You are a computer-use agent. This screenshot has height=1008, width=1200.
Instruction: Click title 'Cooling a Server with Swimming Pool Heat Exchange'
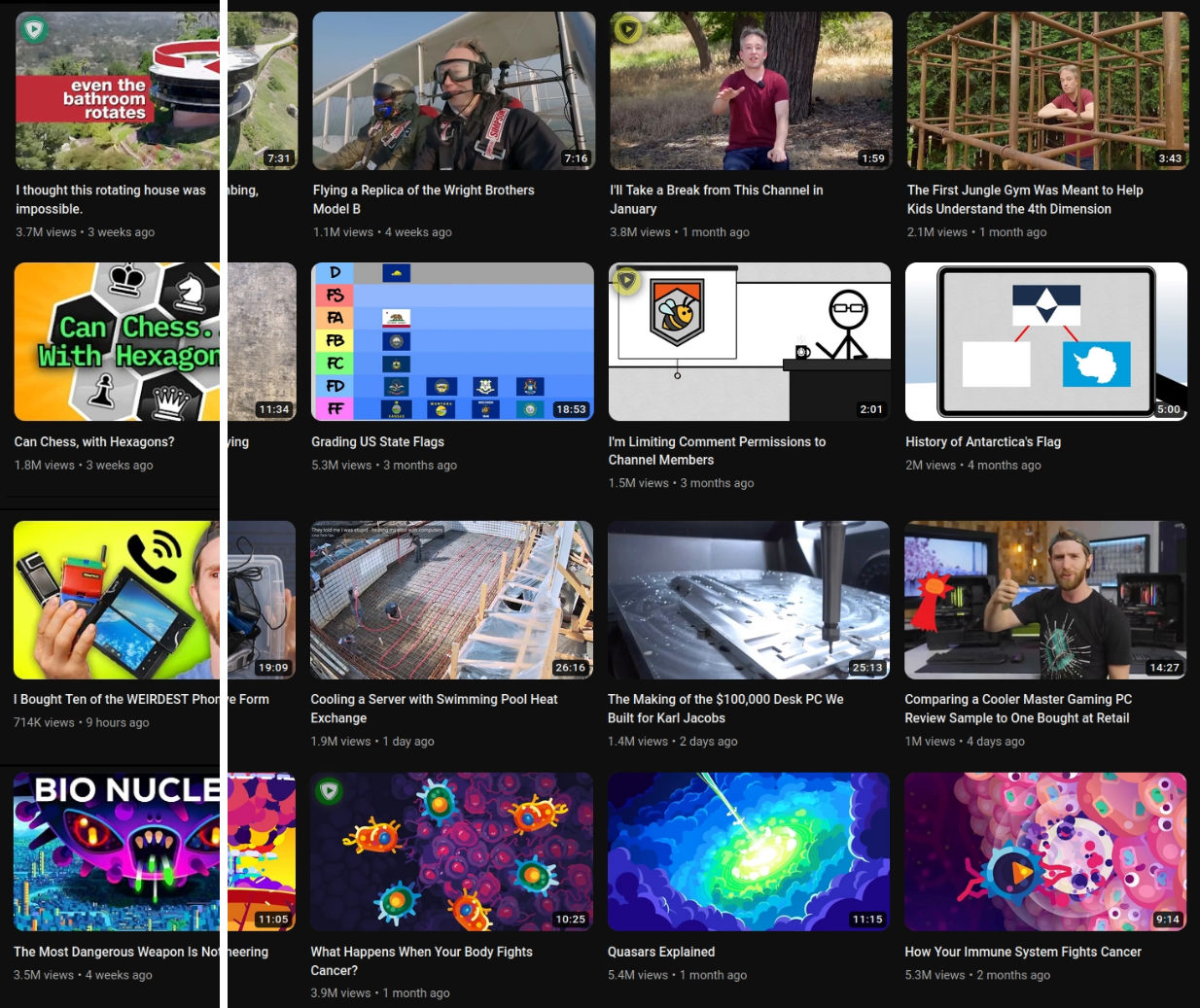click(434, 709)
